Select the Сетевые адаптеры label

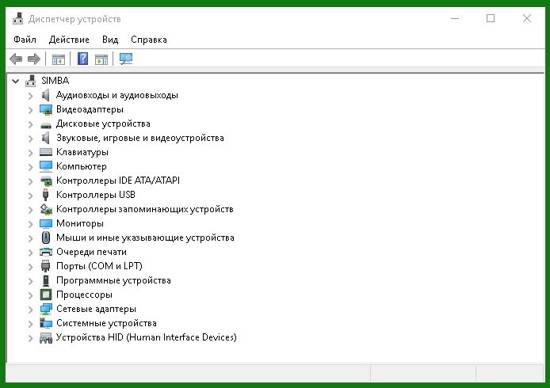[x=96, y=309]
